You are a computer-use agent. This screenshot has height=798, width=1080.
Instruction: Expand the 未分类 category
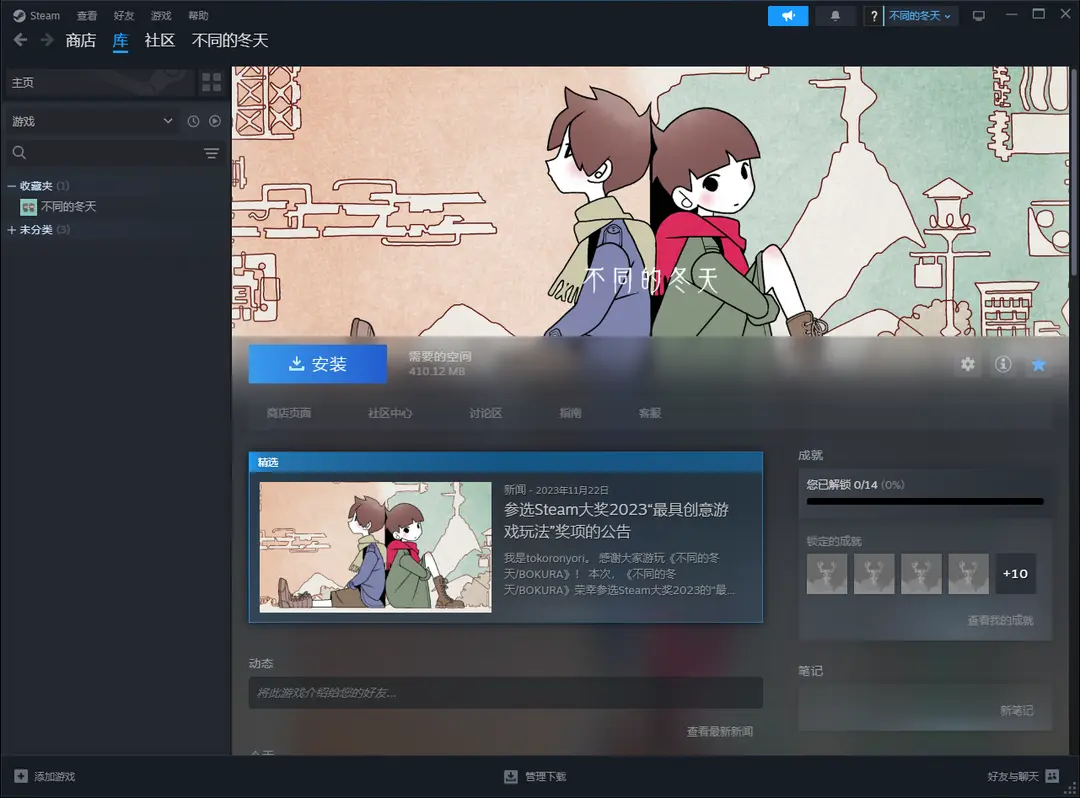pyautogui.click(x=12, y=230)
